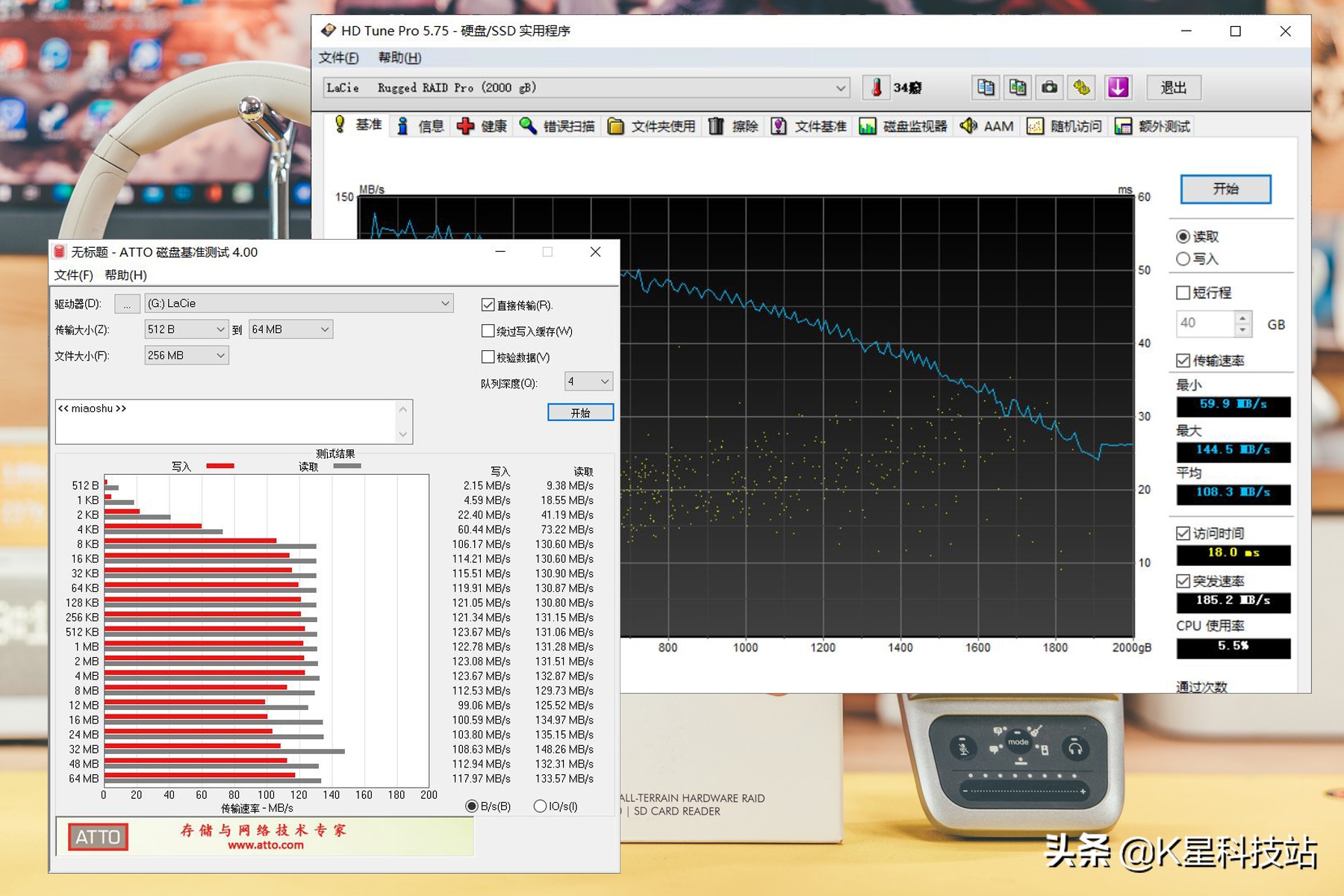Enable the 短行程 short stroke checkbox

point(1183,293)
